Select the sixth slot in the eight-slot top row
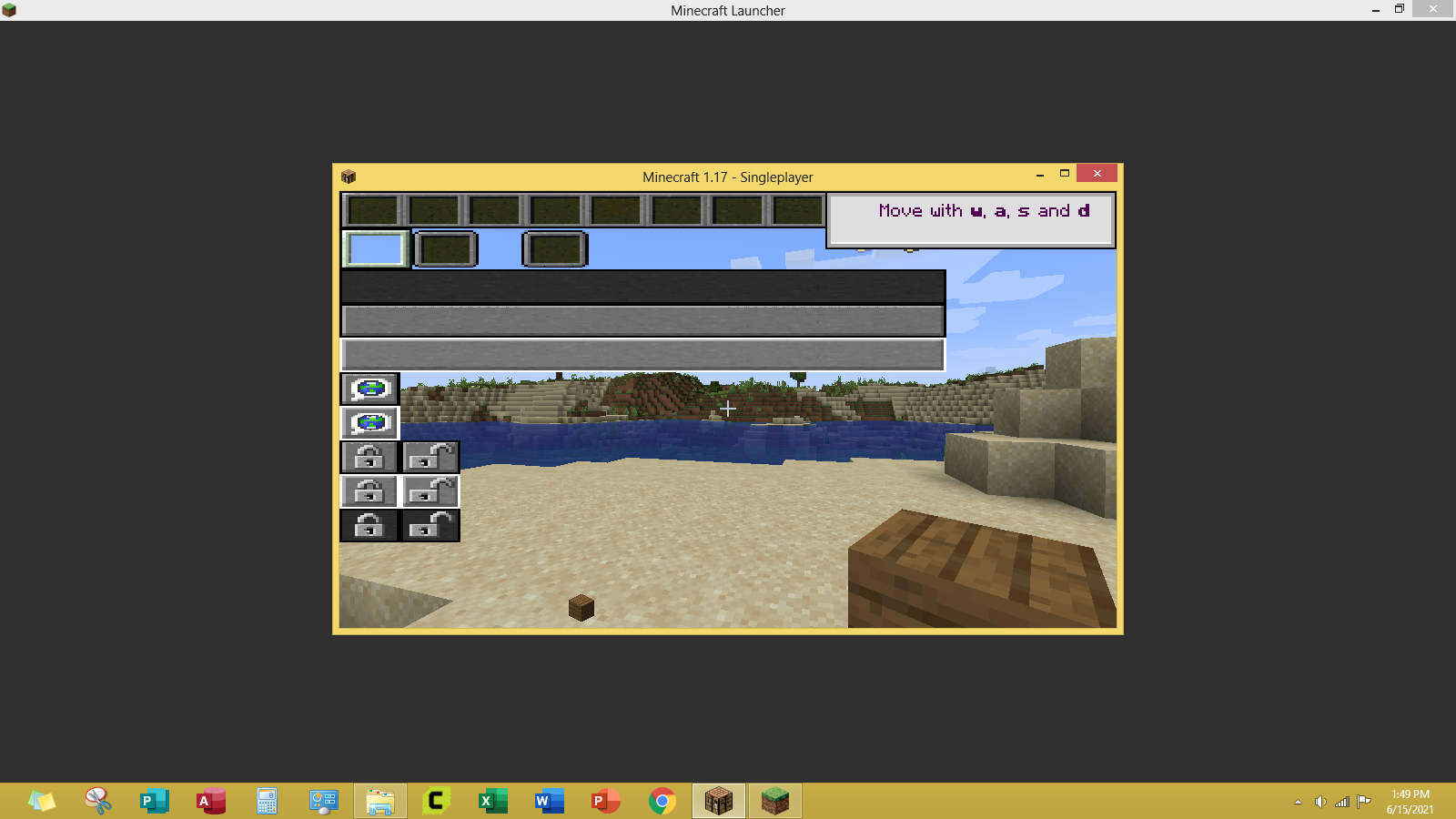 pos(677,210)
